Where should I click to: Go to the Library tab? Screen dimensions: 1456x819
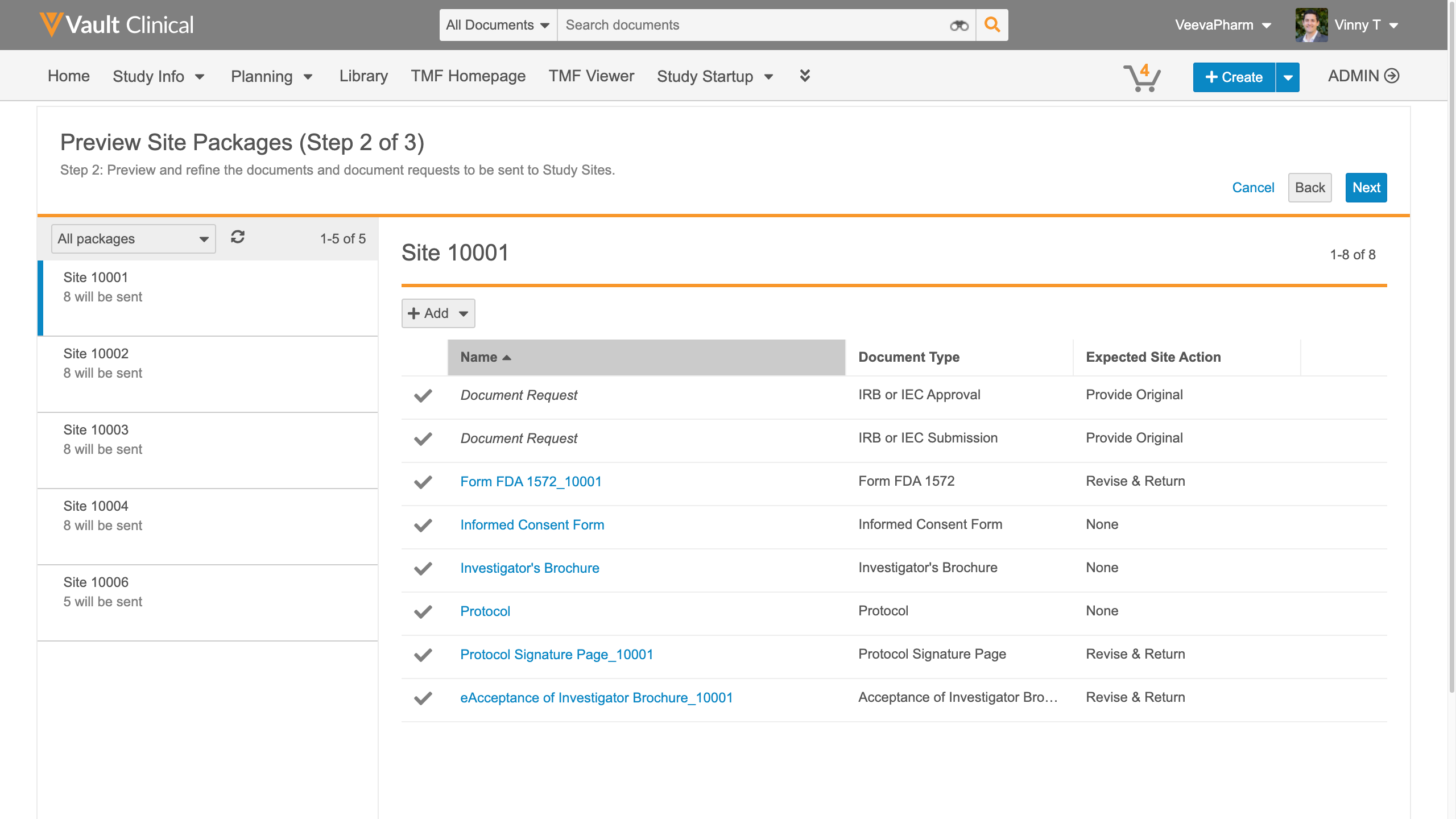pyautogui.click(x=363, y=76)
